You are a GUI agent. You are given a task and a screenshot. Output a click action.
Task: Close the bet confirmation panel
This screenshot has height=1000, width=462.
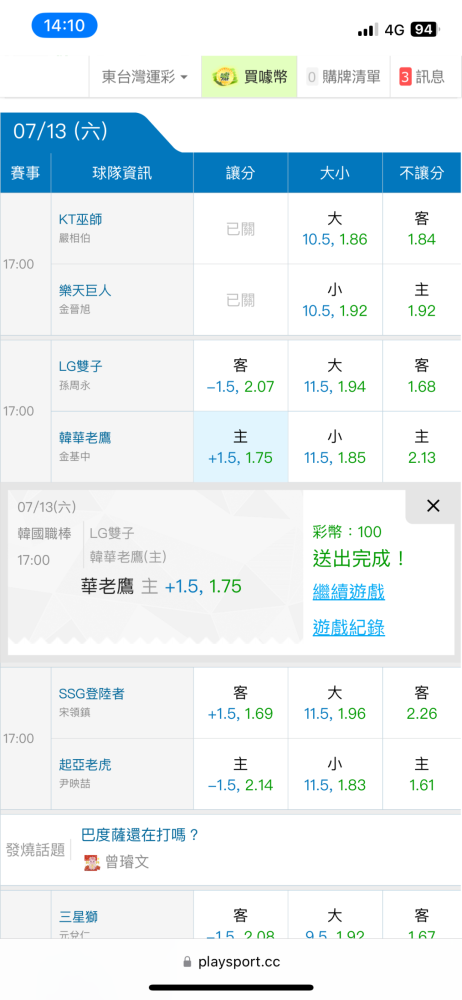tap(433, 506)
